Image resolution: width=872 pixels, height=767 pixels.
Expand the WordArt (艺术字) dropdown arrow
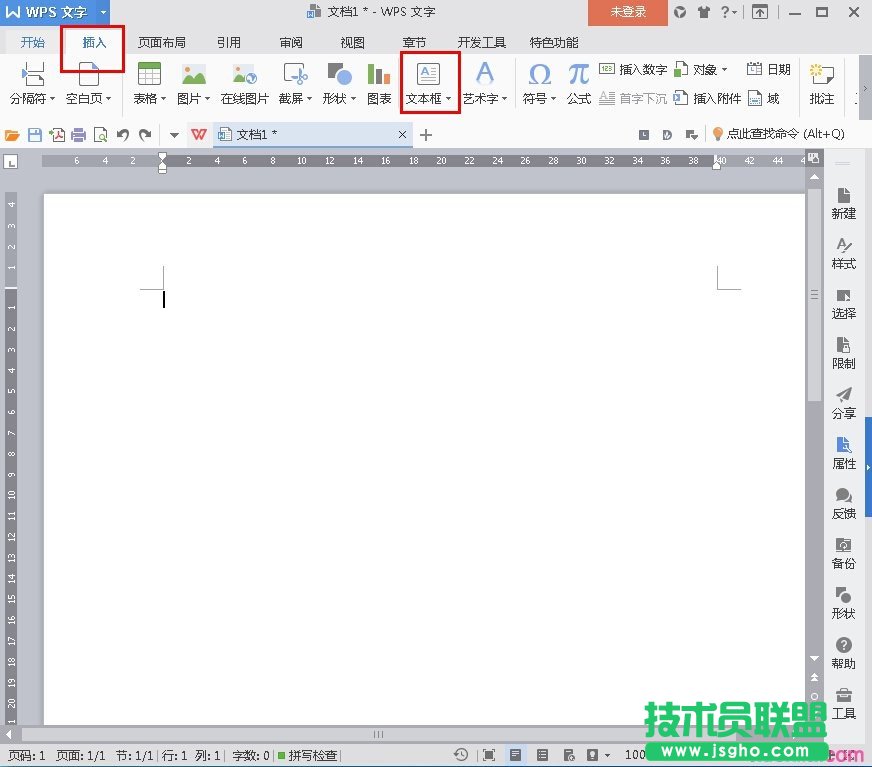click(x=504, y=99)
